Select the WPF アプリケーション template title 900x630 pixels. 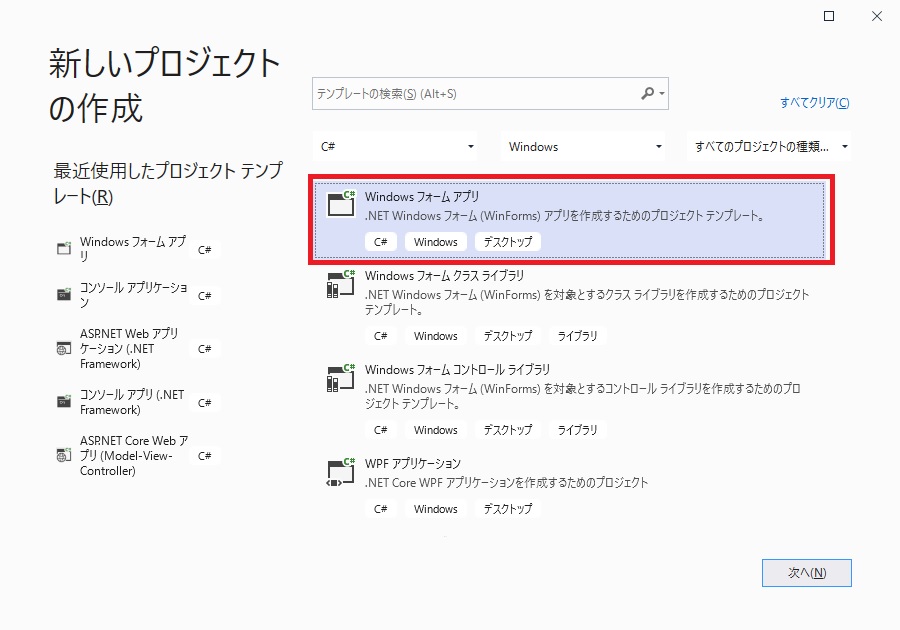click(x=413, y=464)
